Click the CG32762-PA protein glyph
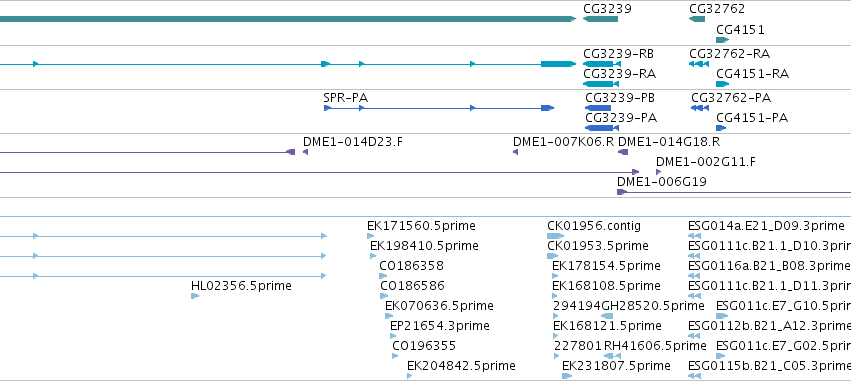 [700, 108]
